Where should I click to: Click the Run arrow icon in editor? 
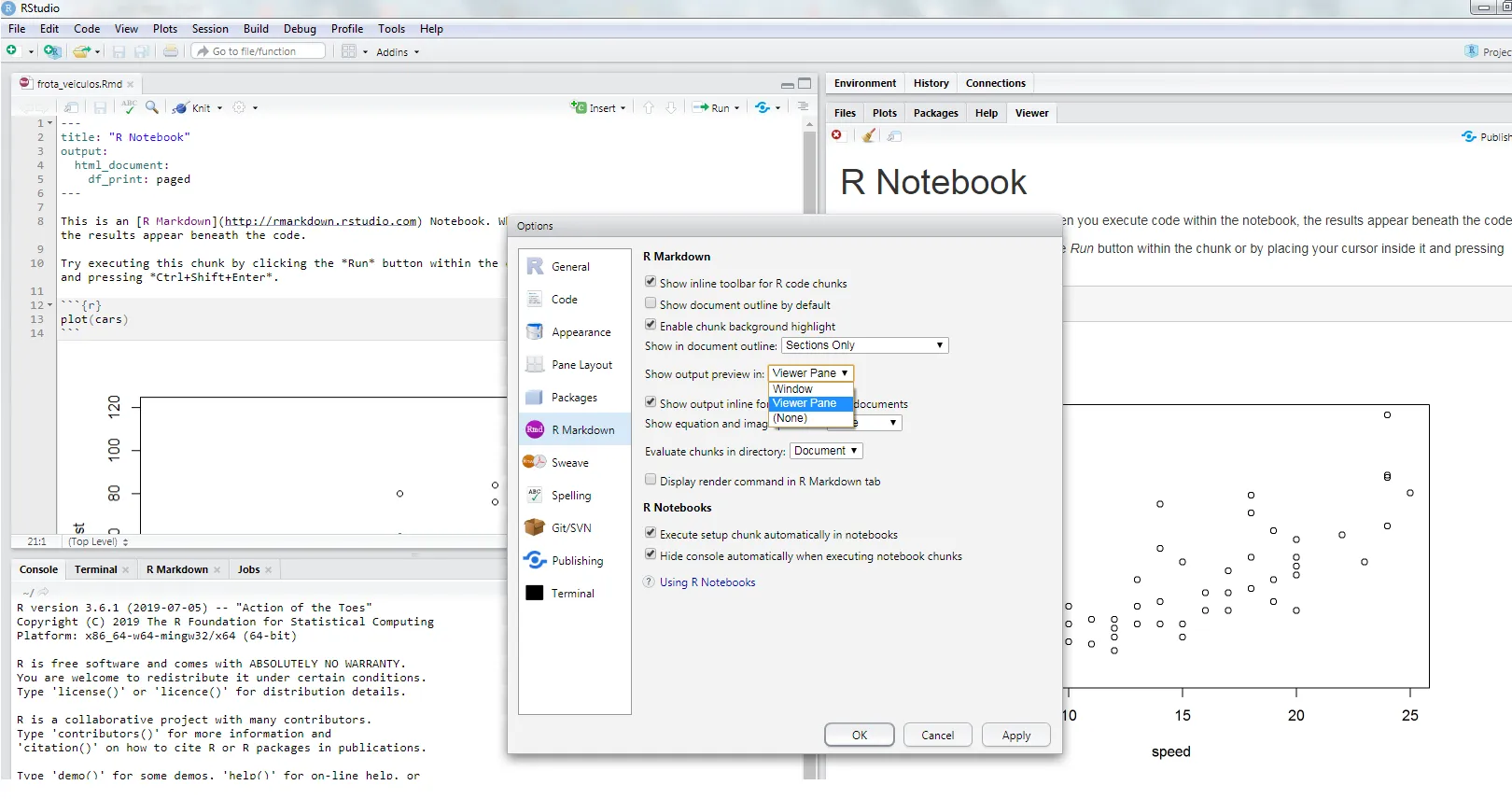tap(700, 107)
